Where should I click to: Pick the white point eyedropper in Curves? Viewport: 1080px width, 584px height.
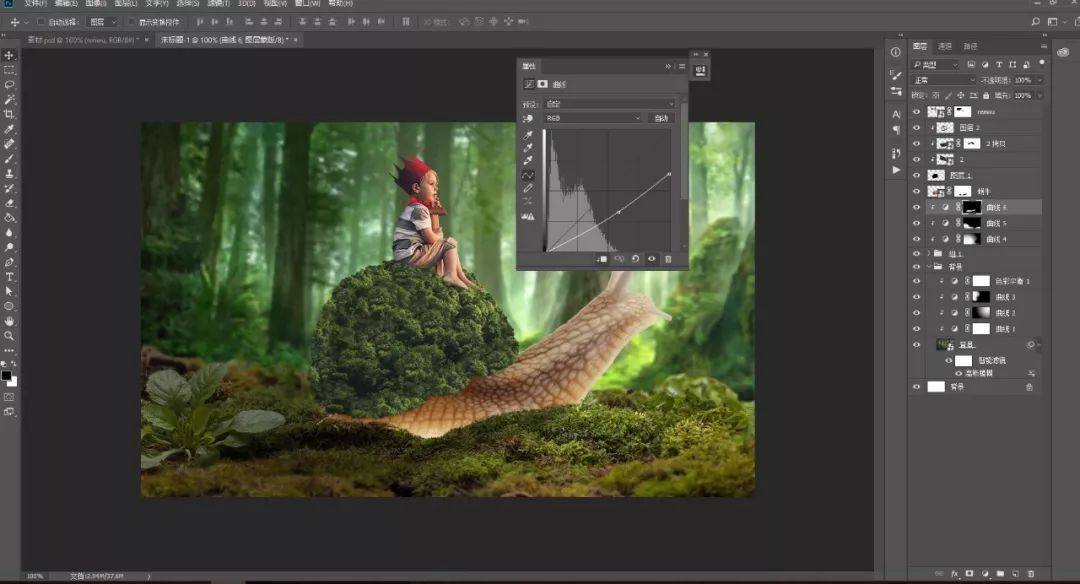click(528, 160)
